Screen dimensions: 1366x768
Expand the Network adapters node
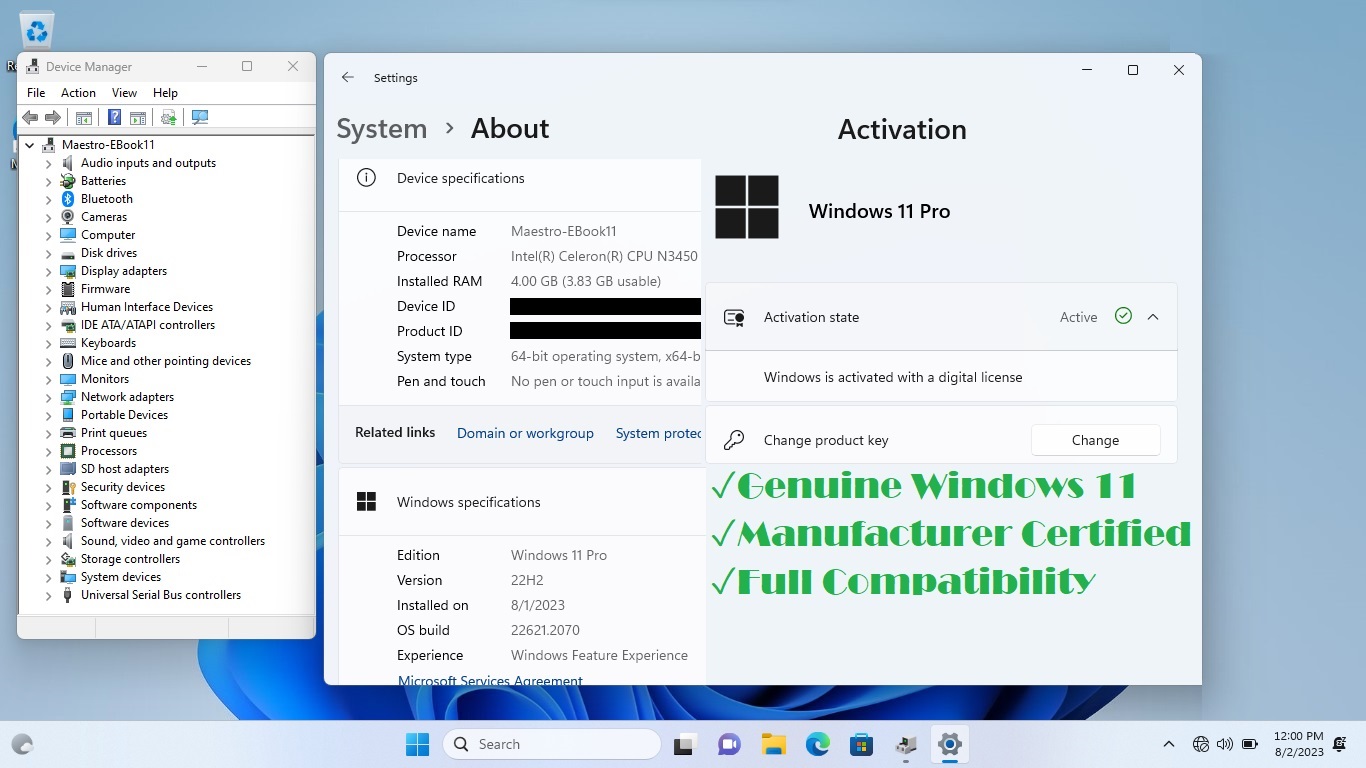48,397
